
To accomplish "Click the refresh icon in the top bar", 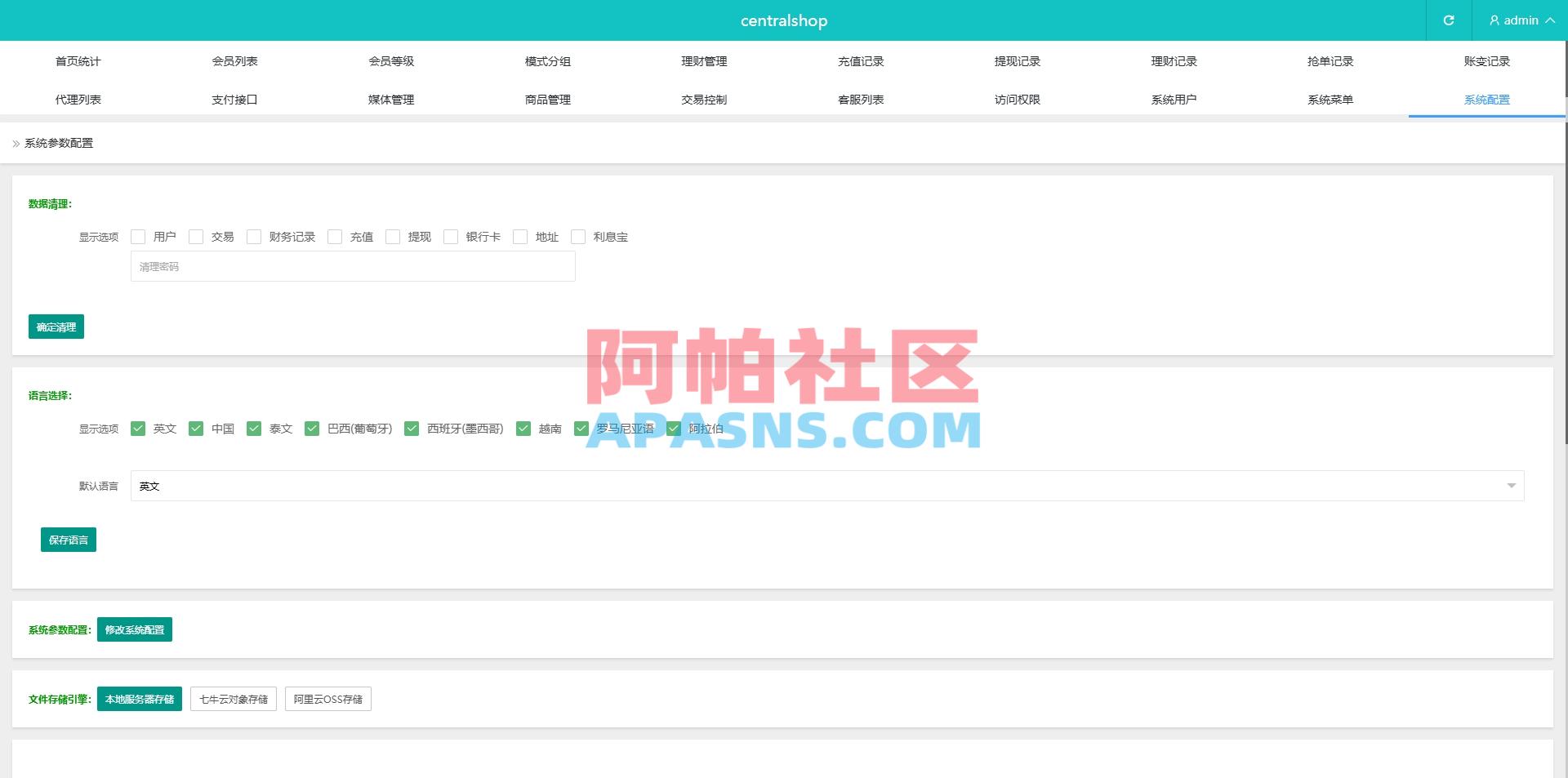I will coord(1449,20).
